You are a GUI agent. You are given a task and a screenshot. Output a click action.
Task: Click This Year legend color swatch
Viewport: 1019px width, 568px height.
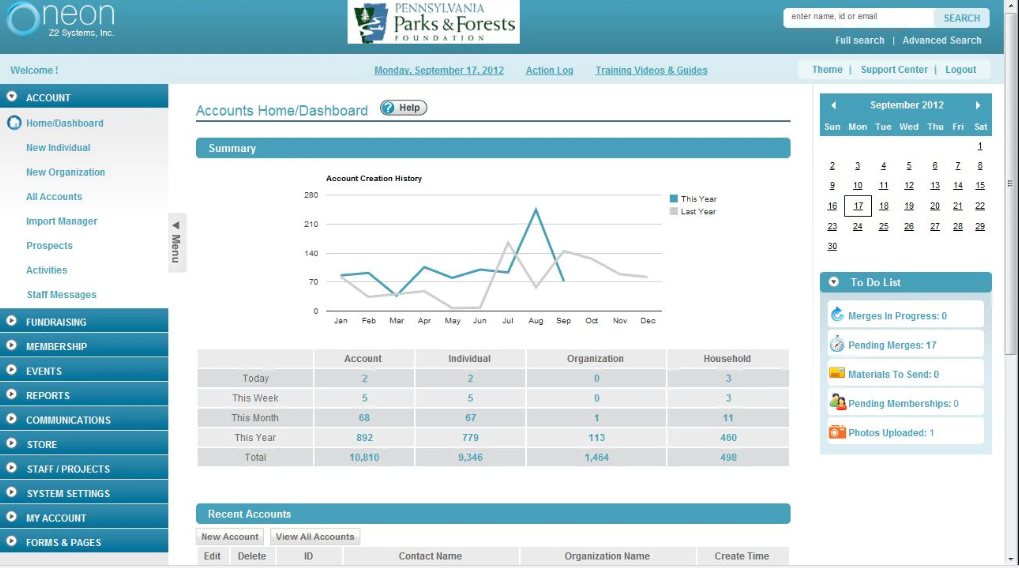[x=674, y=199]
